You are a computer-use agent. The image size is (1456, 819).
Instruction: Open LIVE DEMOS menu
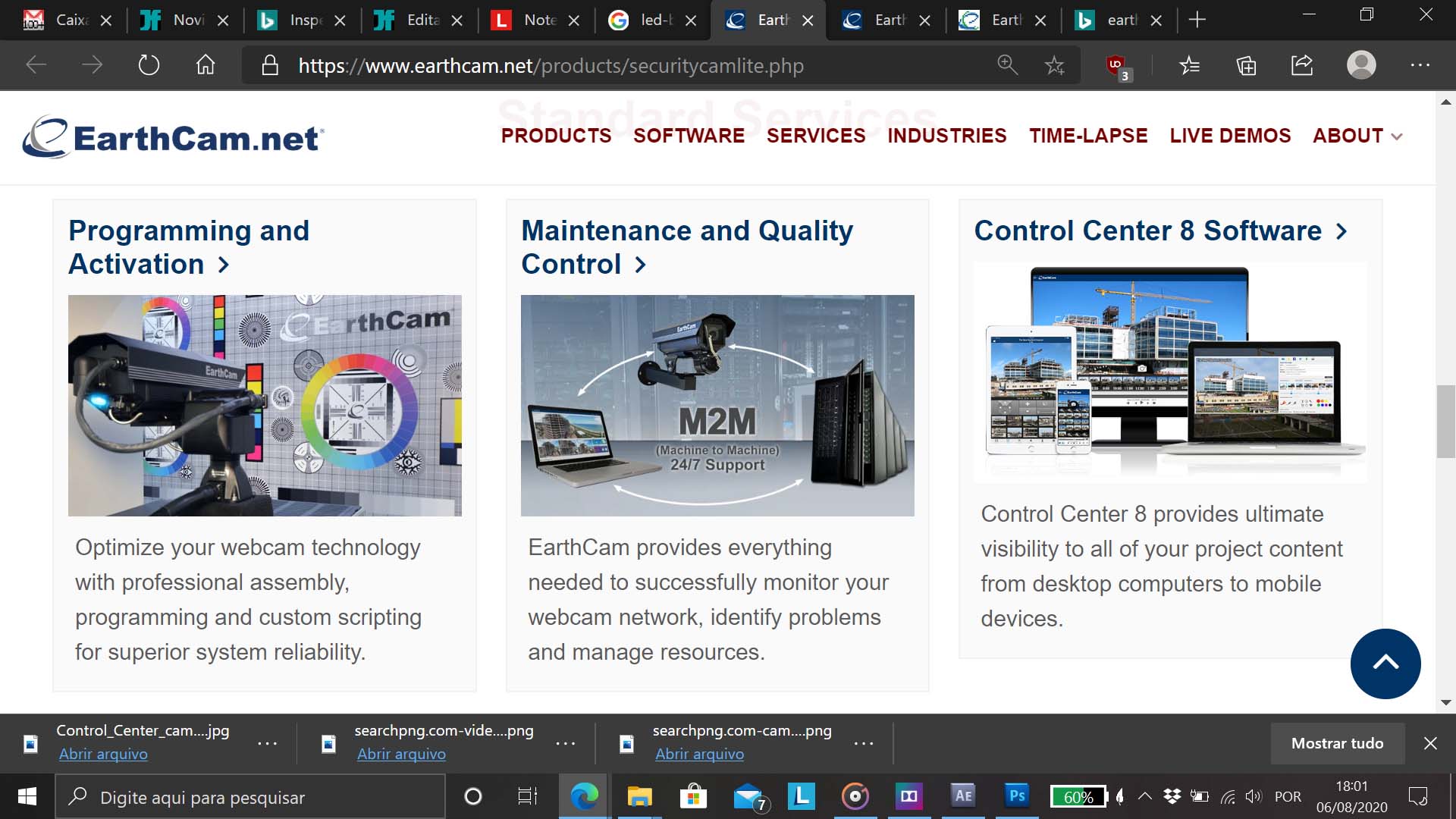point(1230,136)
